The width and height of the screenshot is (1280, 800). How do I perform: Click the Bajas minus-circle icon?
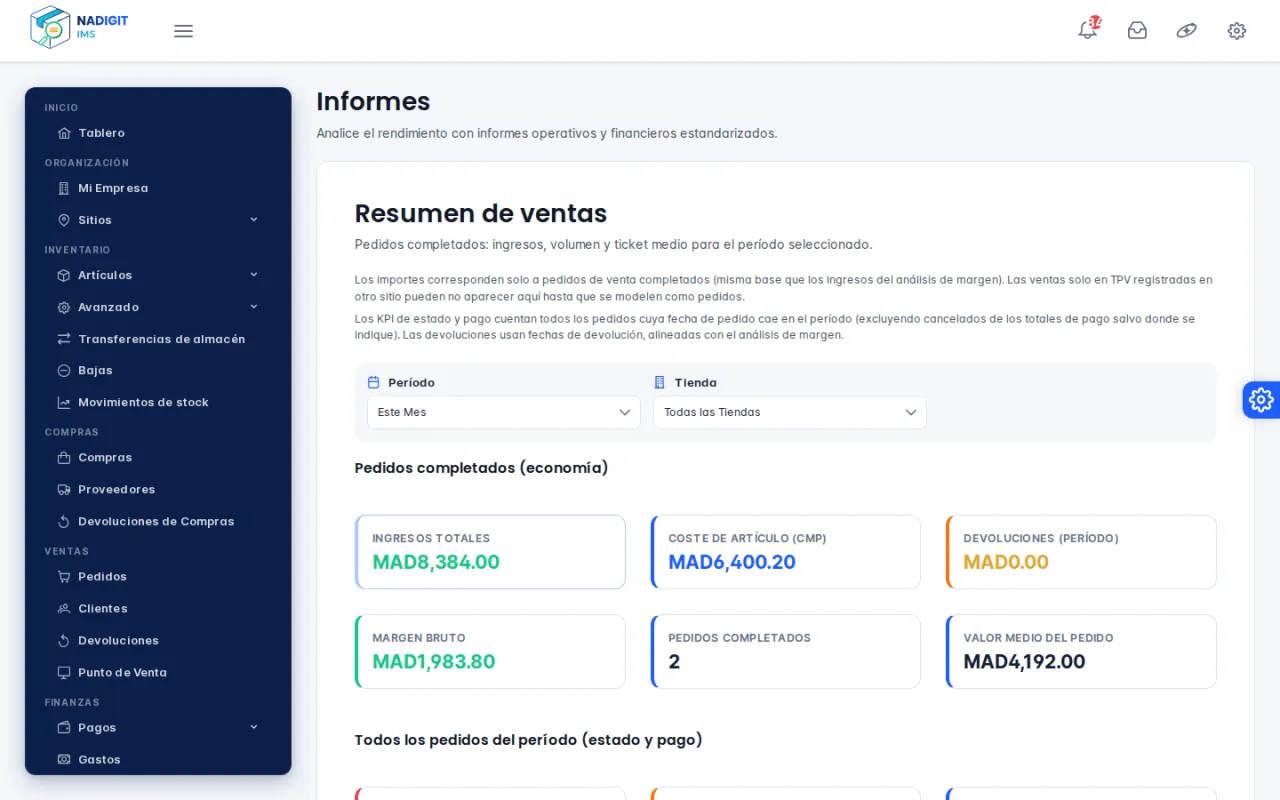64,370
